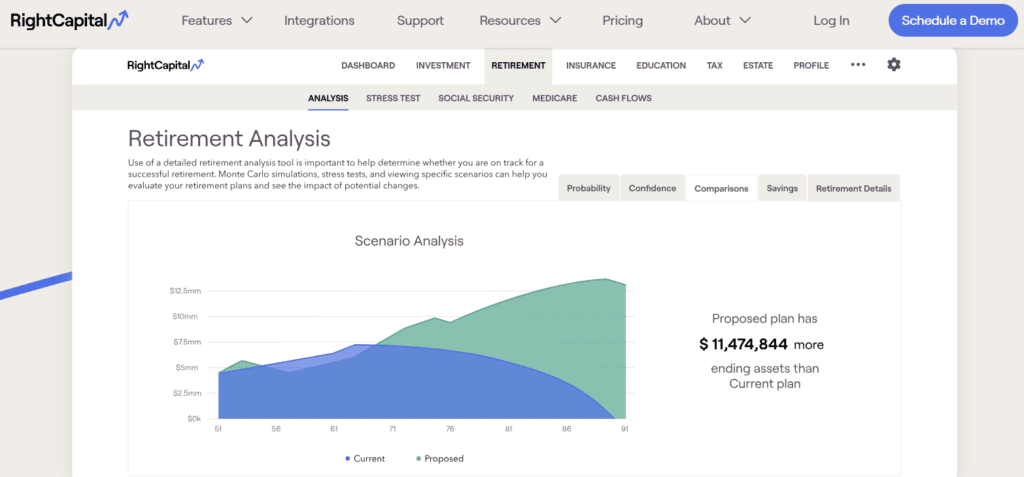1024x477 pixels.
Task: Go to the Profile section
Action: 811,65
